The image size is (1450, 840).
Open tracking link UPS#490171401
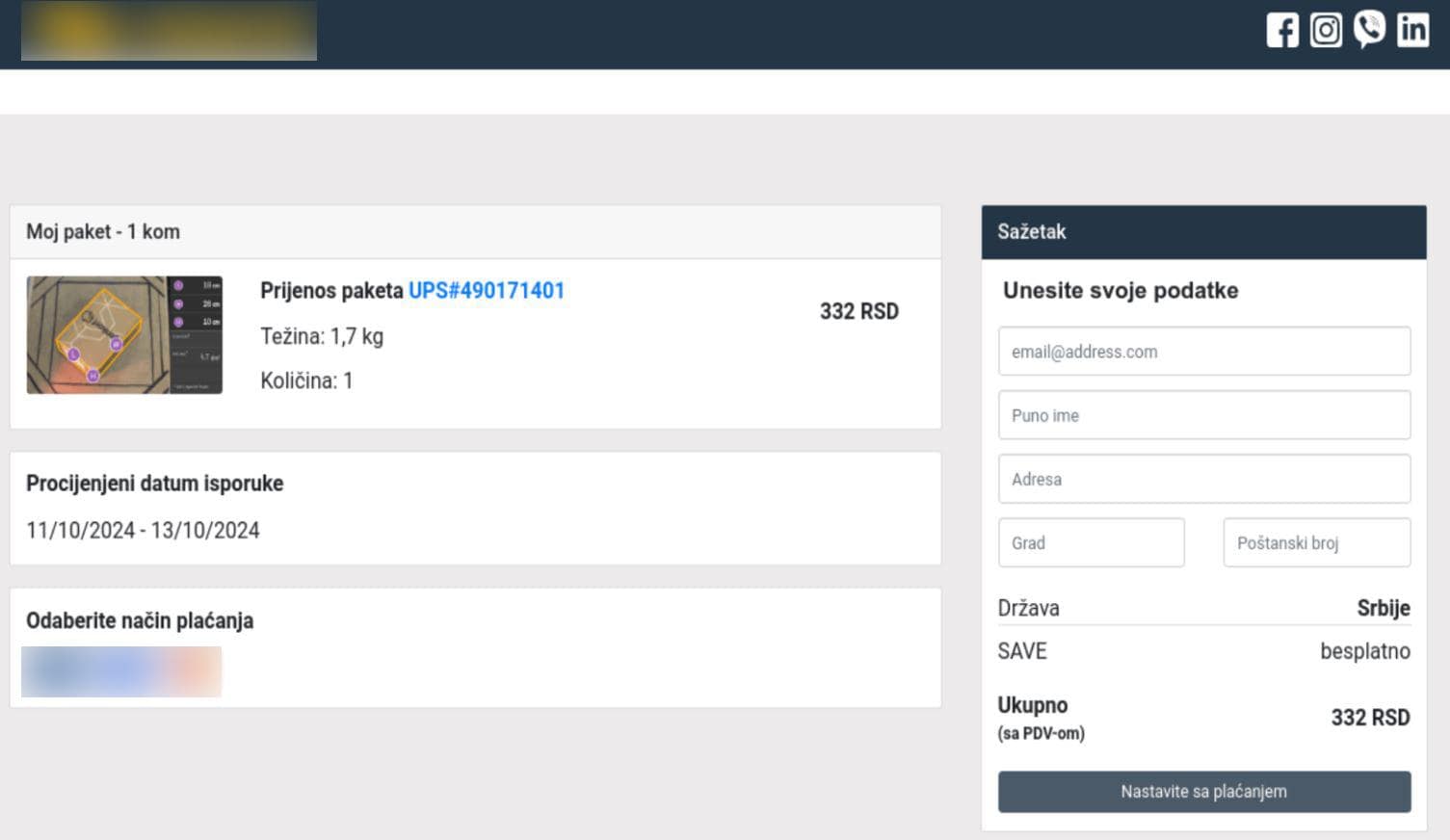[x=487, y=290]
